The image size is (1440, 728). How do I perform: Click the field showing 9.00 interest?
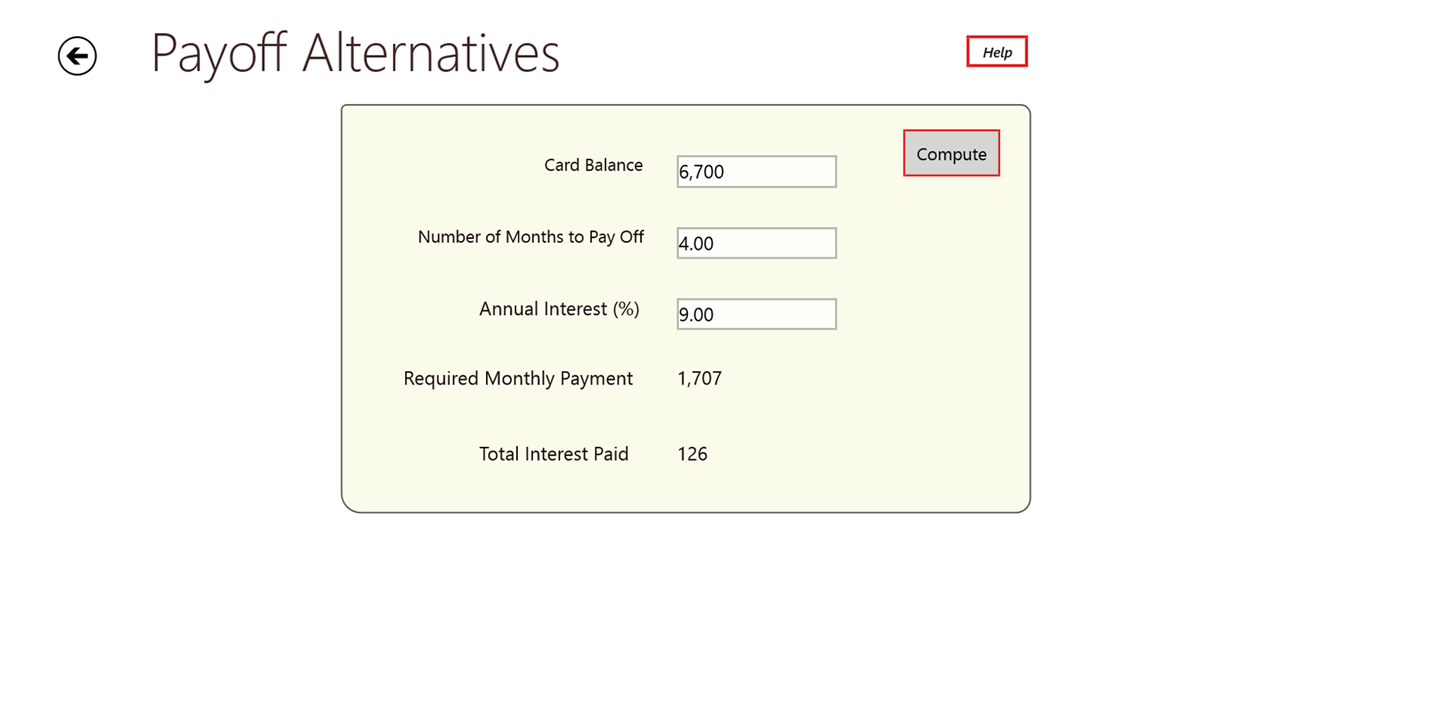(x=756, y=314)
